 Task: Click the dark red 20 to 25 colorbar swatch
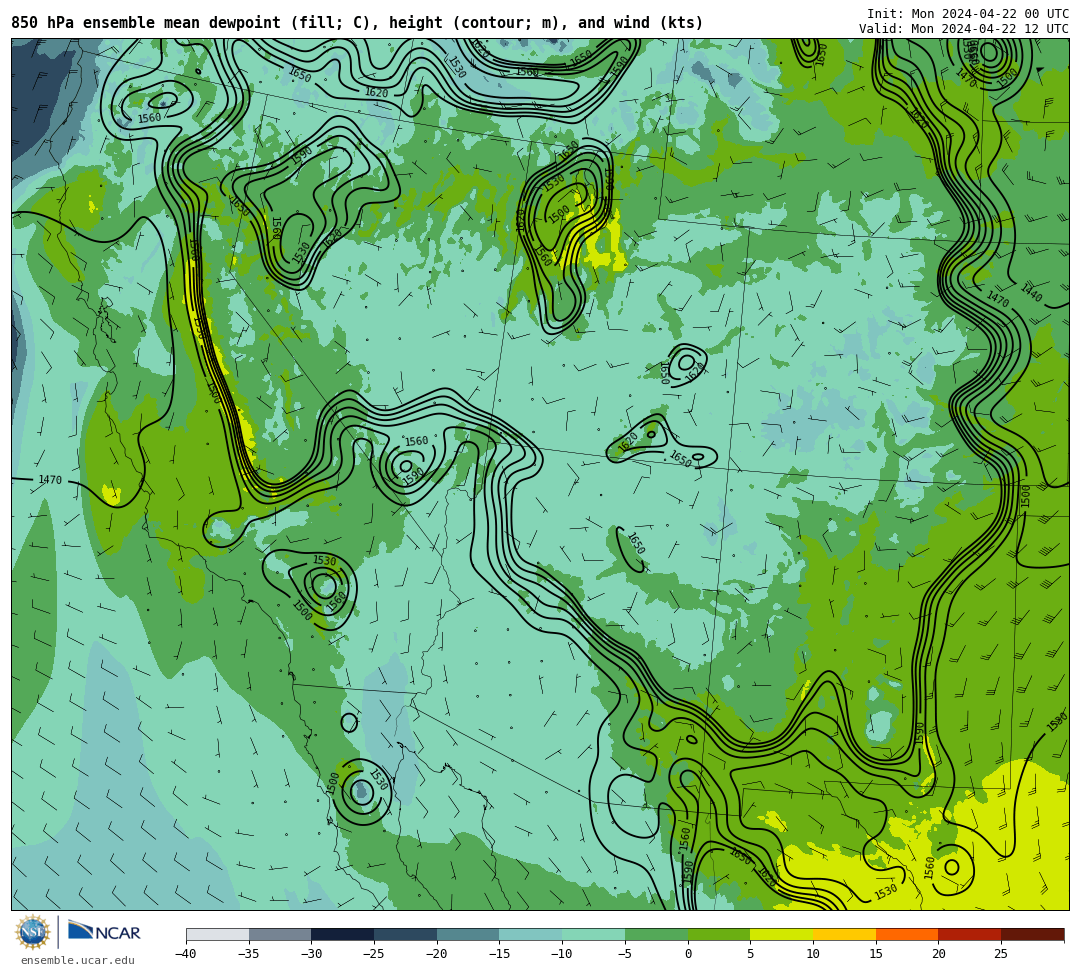pyautogui.click(x=970, y=934)
